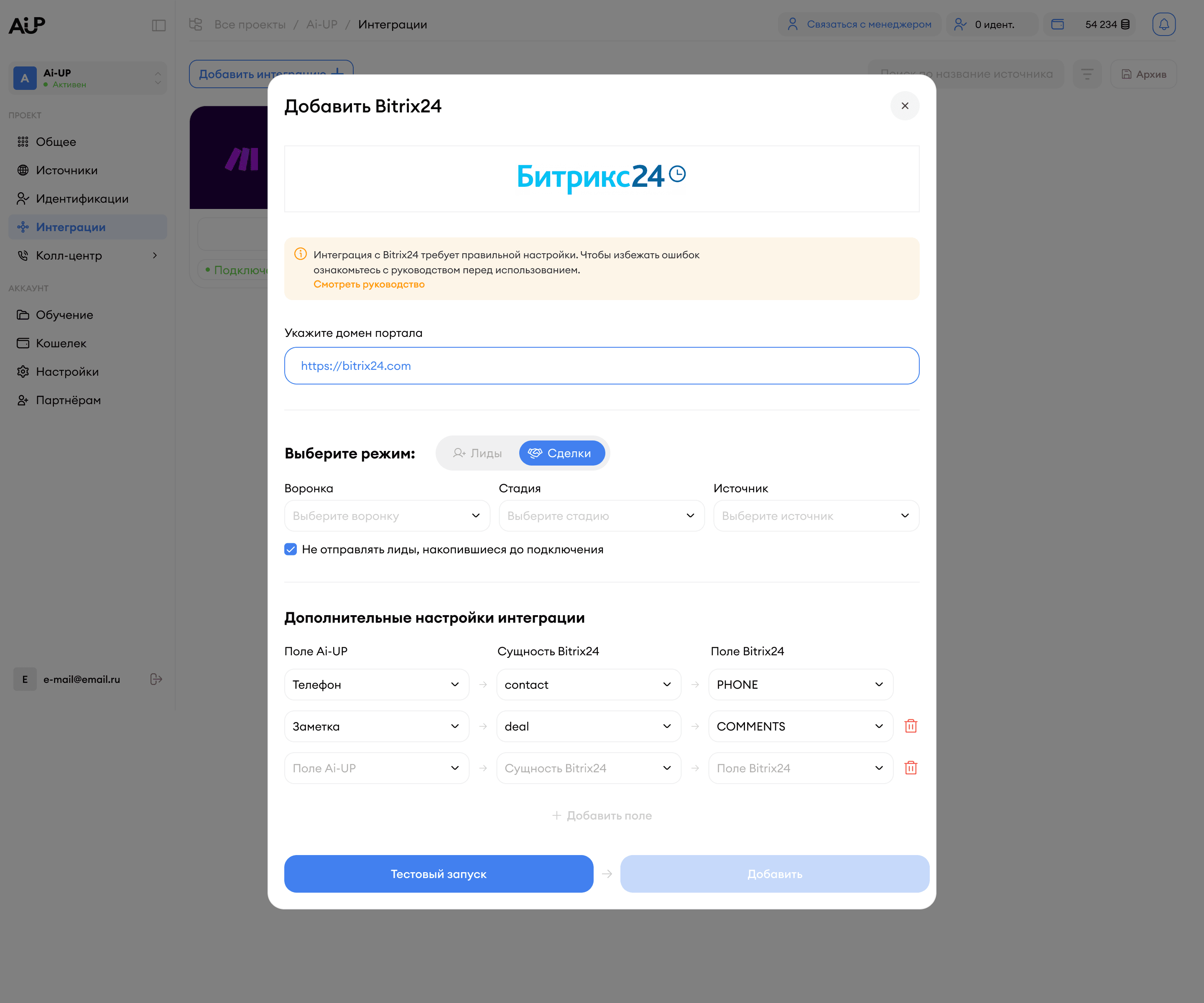
Task: Delete the Заметка field mapping row
Action: (911, 726)
